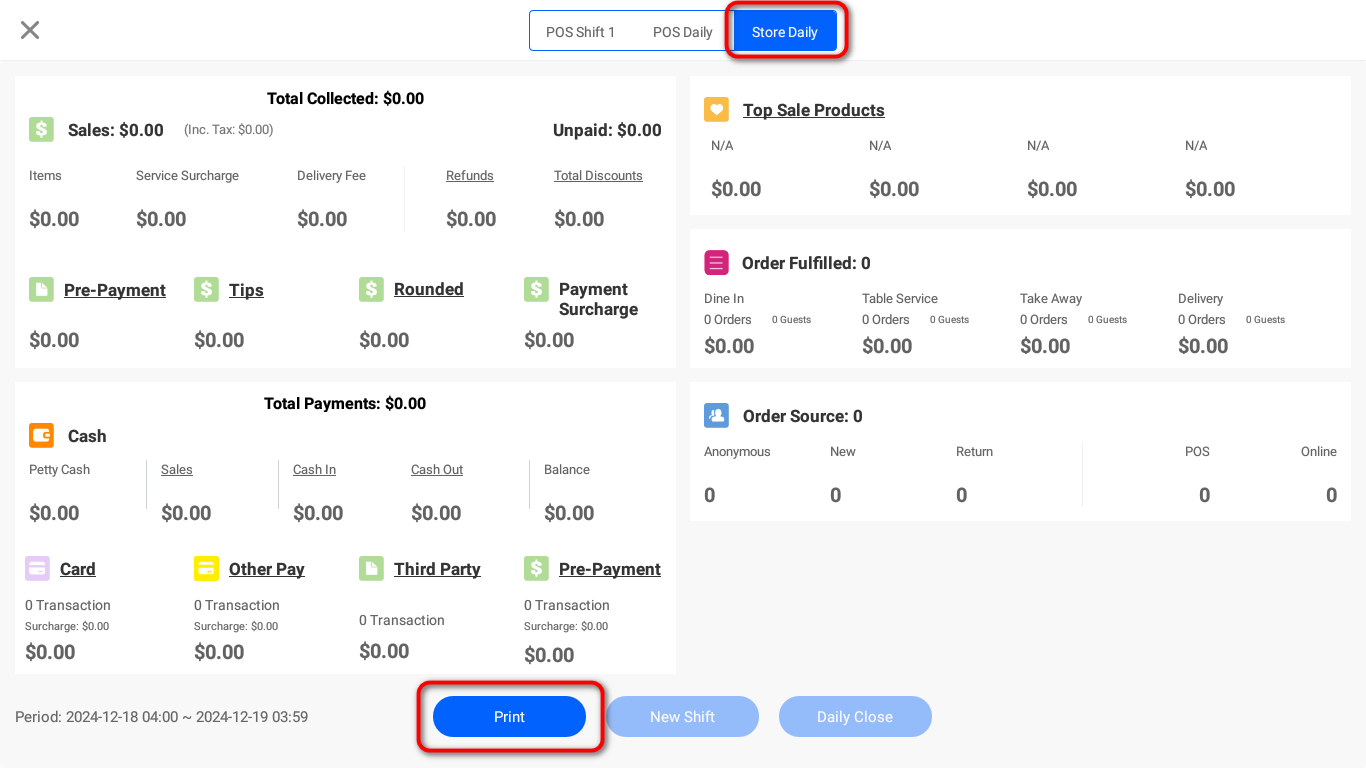The height and width of the screenshot is (768, 1366).
Task: Click the Daily Close button
Action: pos(855,717)
